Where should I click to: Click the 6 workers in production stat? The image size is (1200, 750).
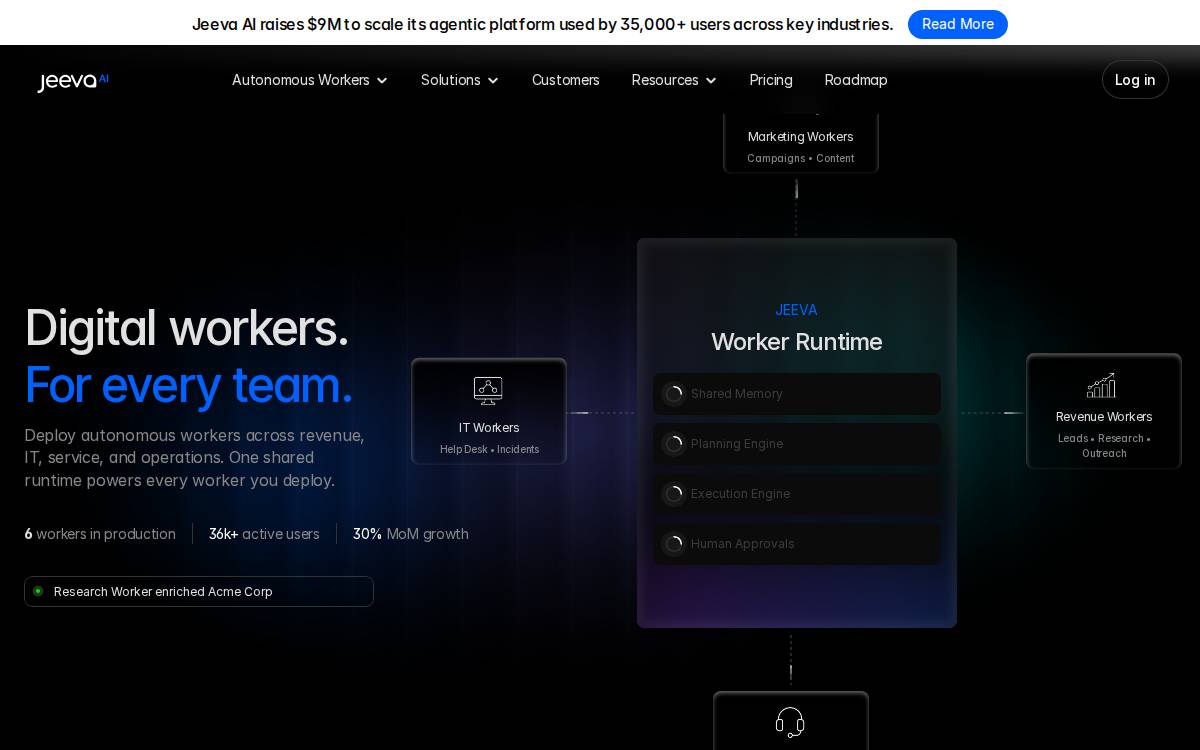click(x=100, y=534)
